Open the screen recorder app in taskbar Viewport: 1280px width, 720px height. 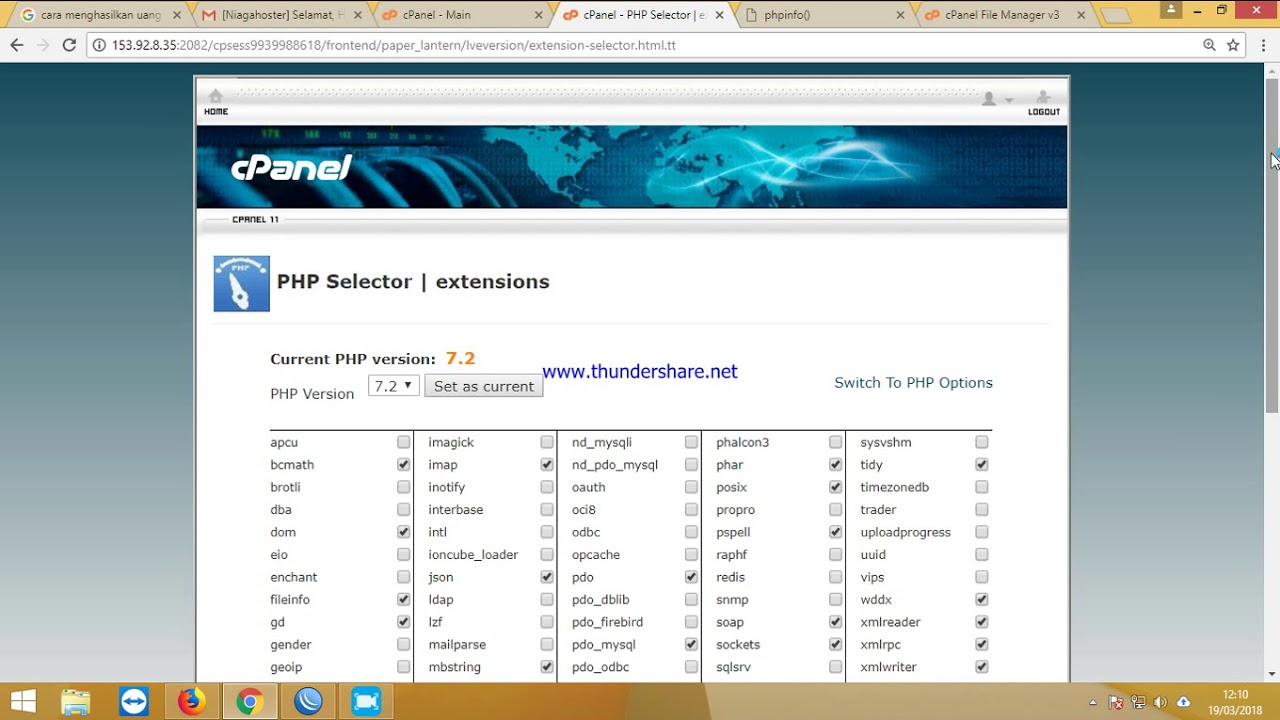(x=366, y=702)
